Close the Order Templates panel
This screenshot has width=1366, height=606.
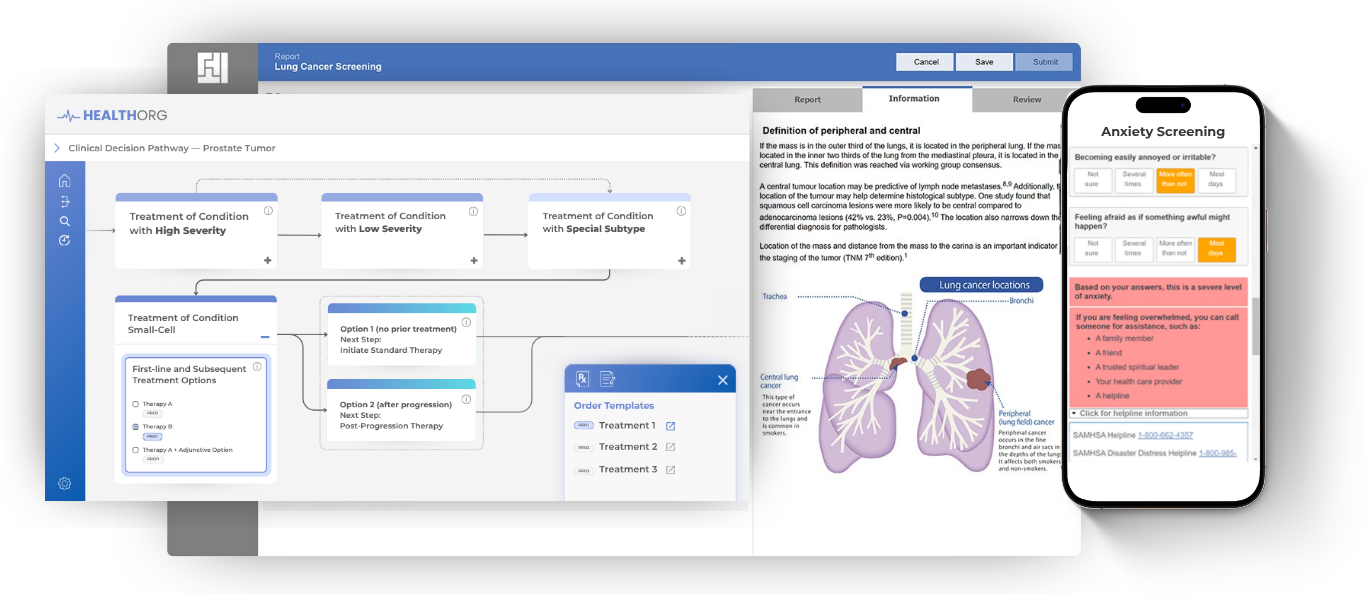[x=723, y=380]
